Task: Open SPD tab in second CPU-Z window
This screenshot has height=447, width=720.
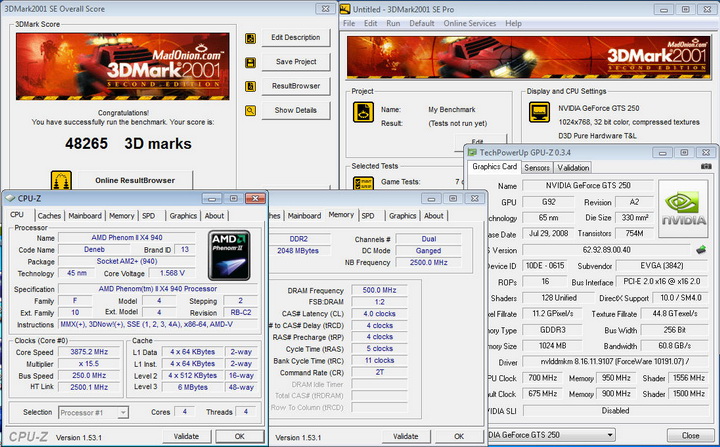Action: 368,215
